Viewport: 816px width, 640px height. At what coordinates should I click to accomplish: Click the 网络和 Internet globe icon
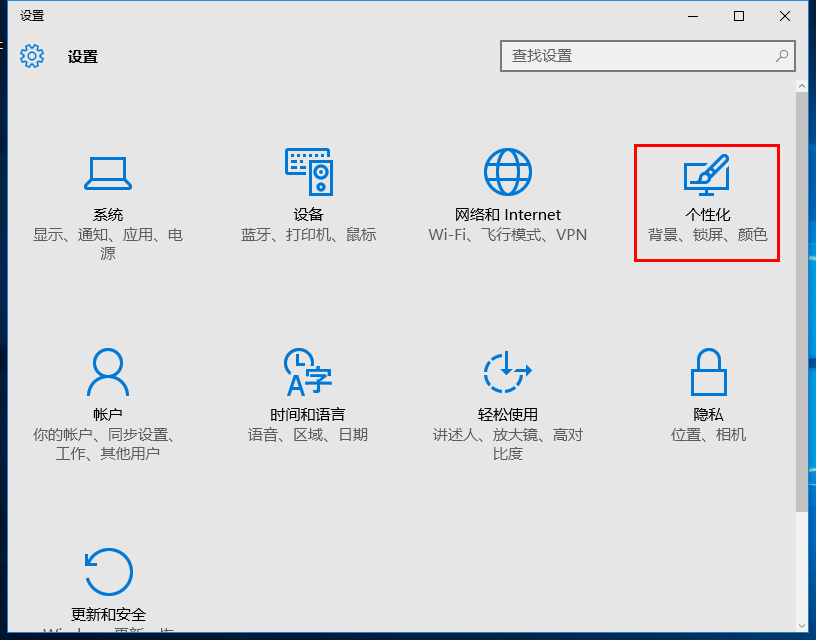(x=508, y=172)
